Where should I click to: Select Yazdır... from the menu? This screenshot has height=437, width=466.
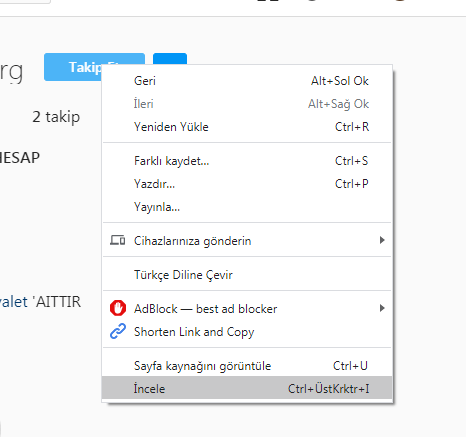click(x=247, y=184)
